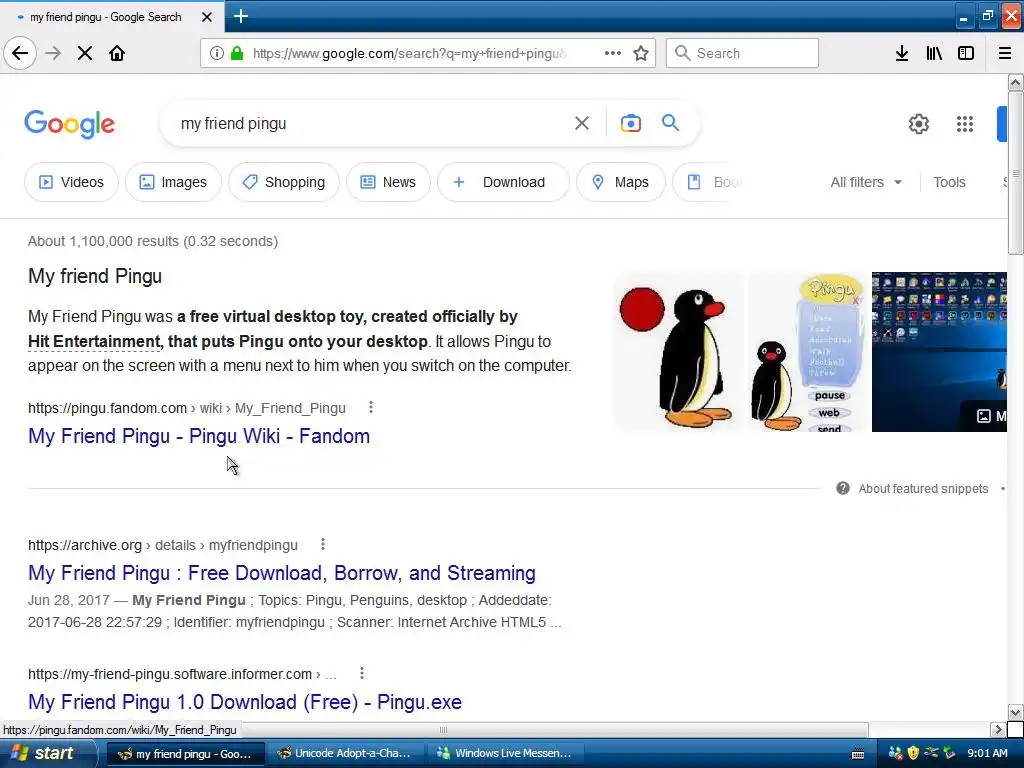Open the Firefox home page

tap(117, 53)
